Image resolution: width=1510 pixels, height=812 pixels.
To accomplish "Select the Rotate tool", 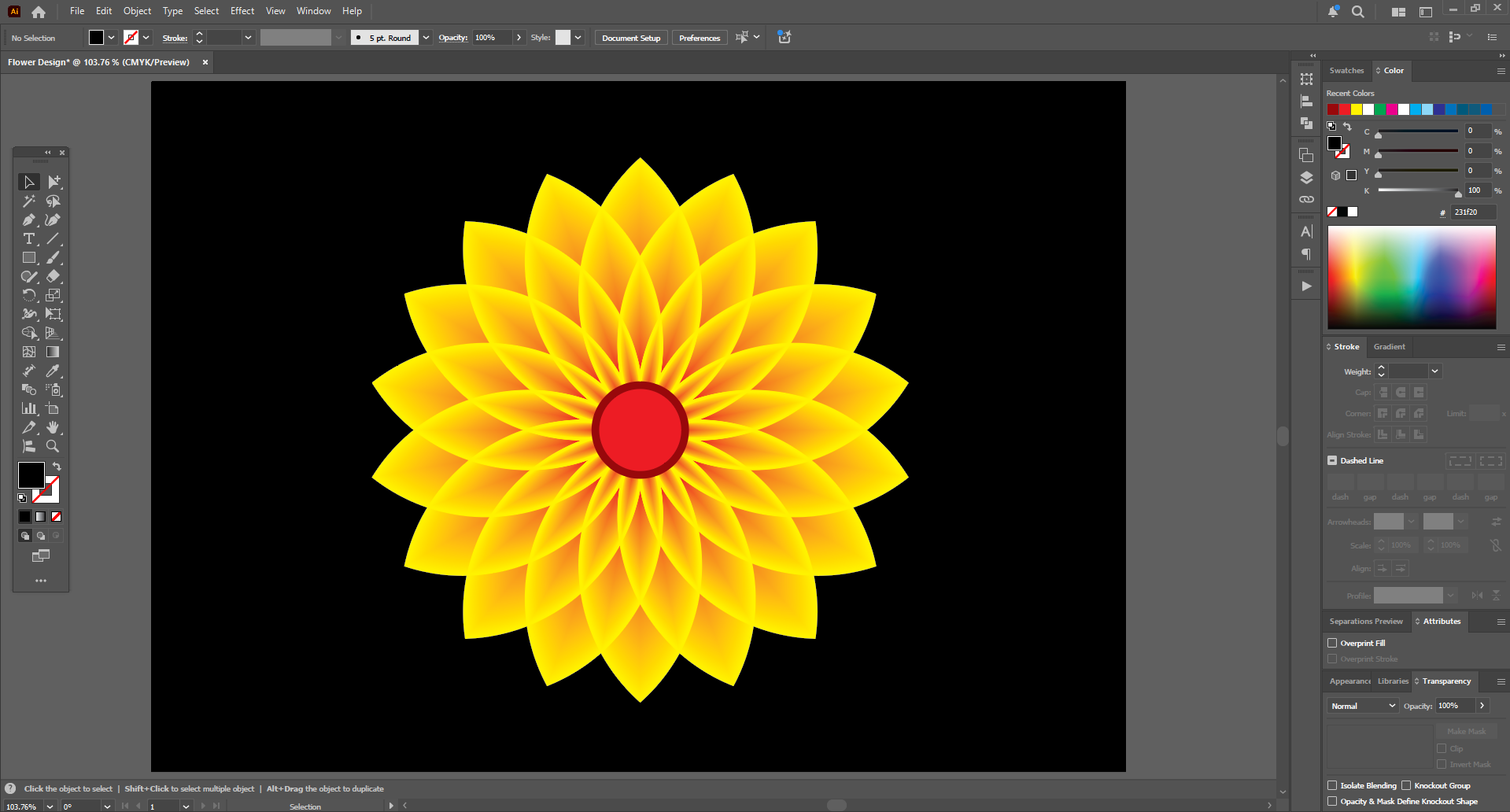I will (x=29, y=295).
